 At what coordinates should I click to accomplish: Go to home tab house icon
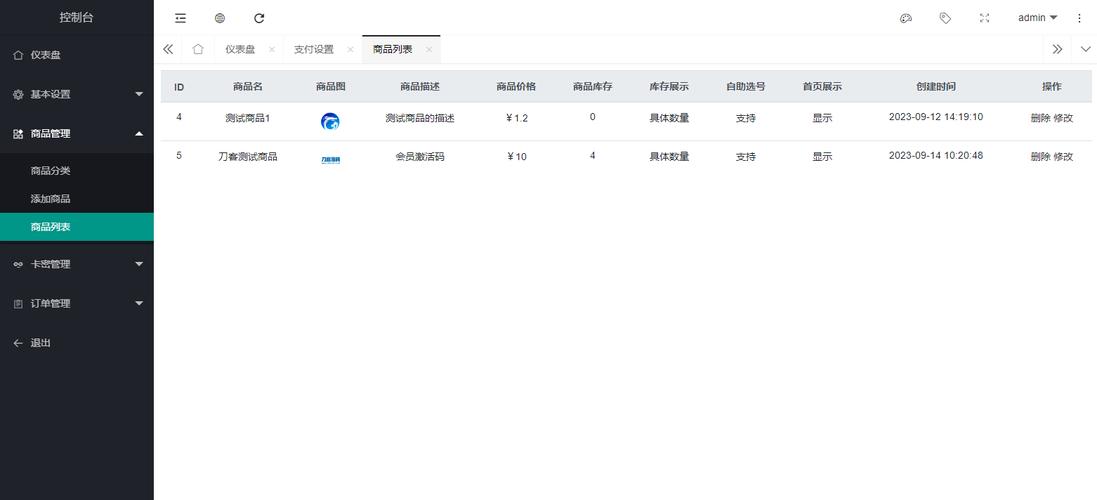click(x=198, y=49)
